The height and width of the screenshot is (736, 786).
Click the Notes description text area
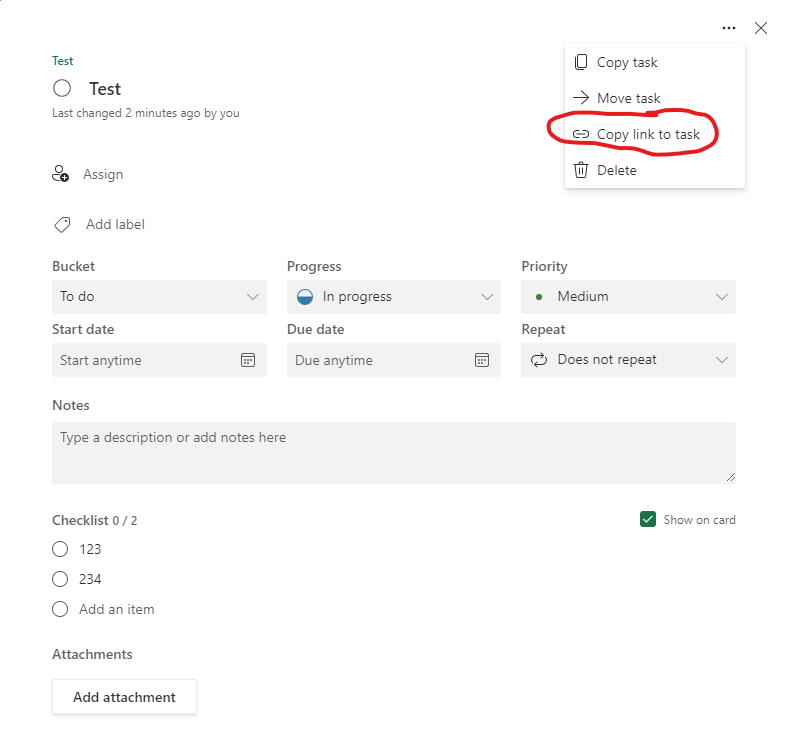(x=394, y=453)
